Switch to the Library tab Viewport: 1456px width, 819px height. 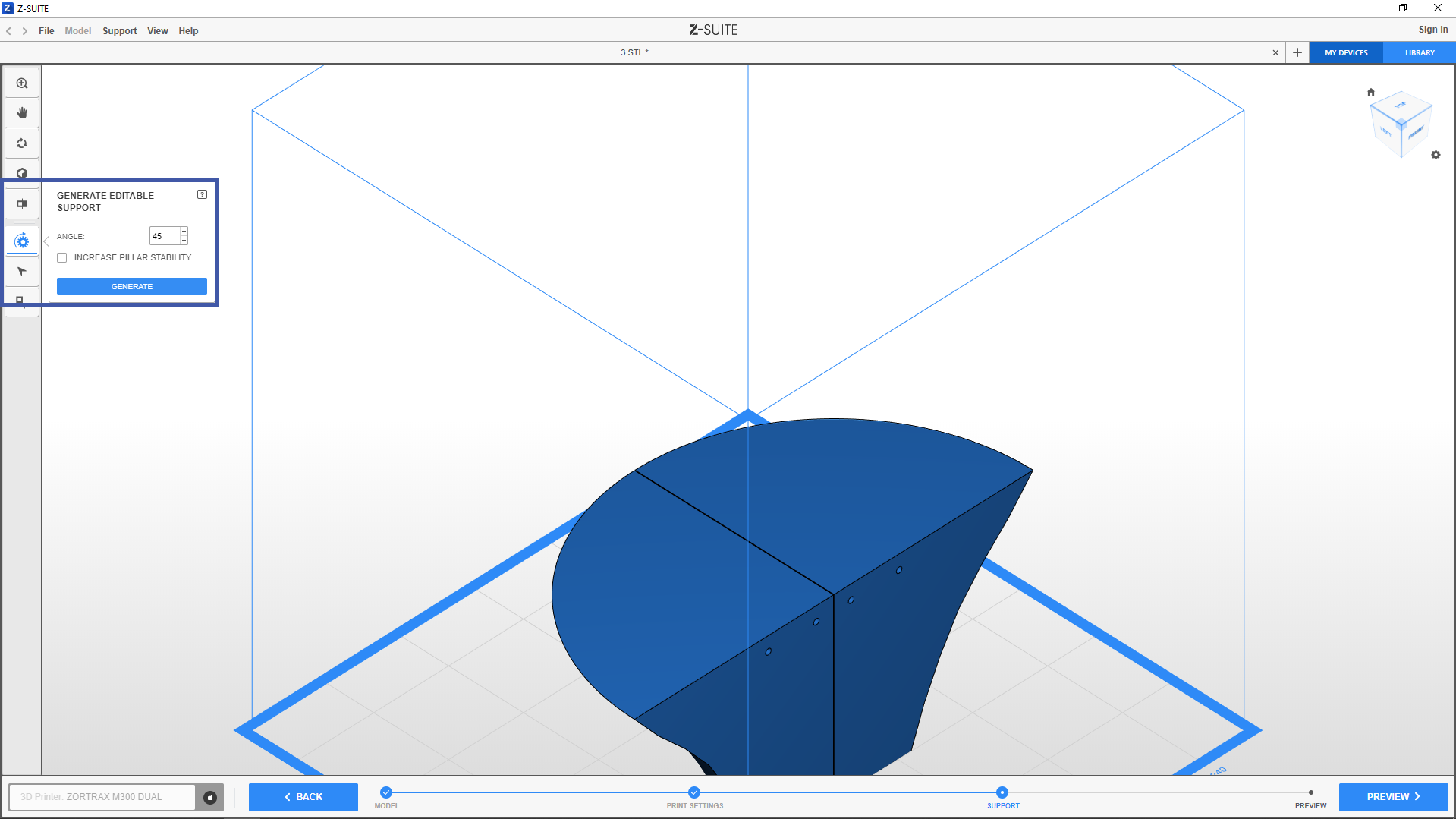point(1419,53)
